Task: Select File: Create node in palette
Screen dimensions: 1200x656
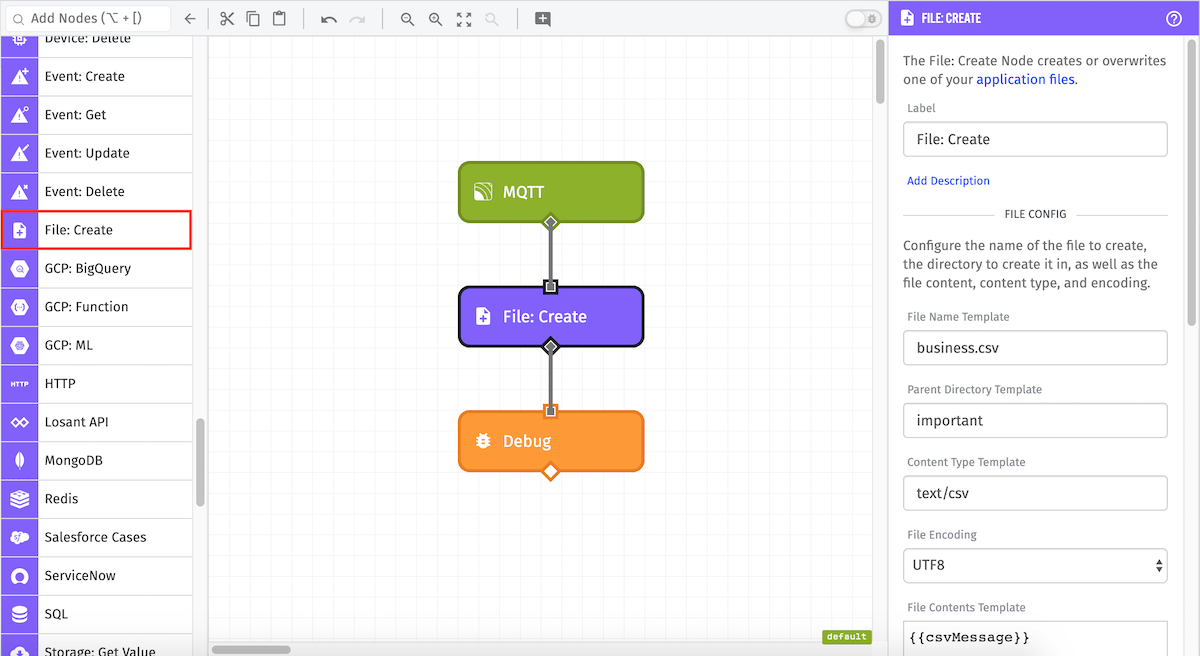Action: pos(96,230)
